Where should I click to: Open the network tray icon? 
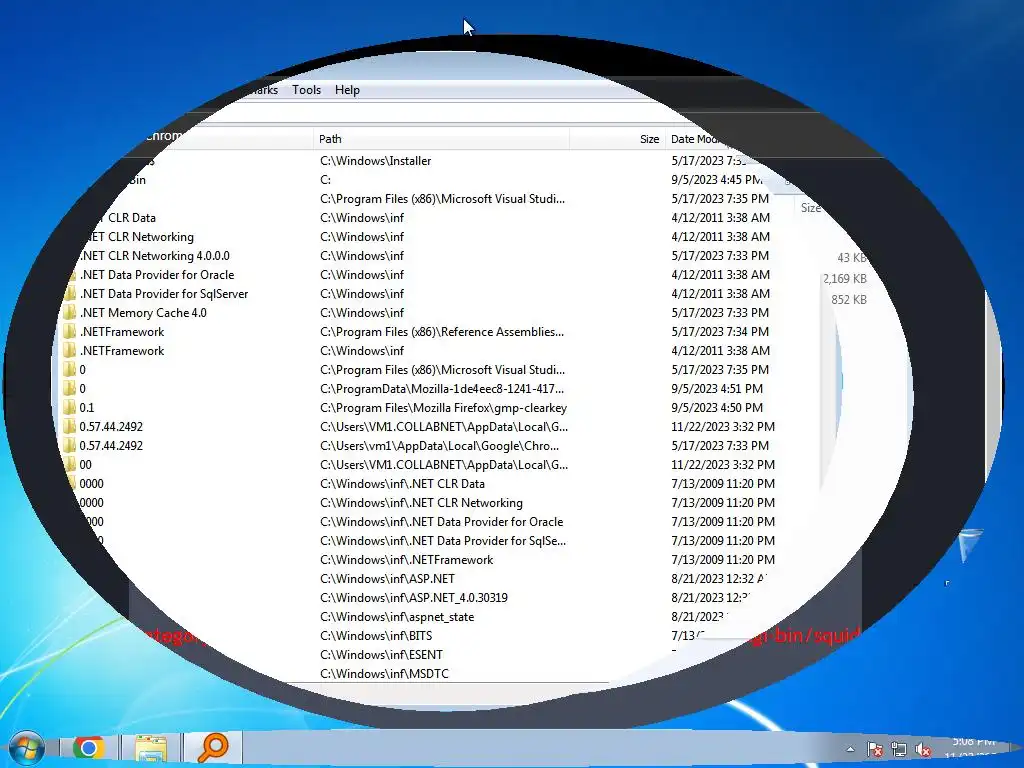tap(899, 750)
